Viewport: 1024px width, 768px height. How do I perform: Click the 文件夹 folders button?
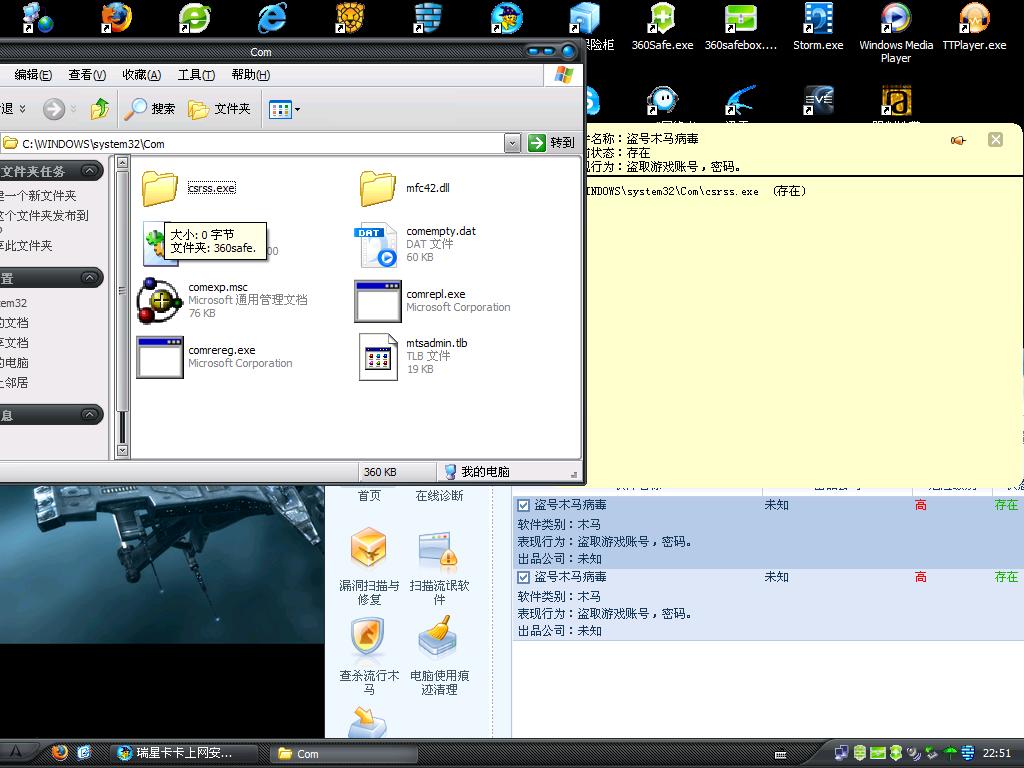(219, 108)
